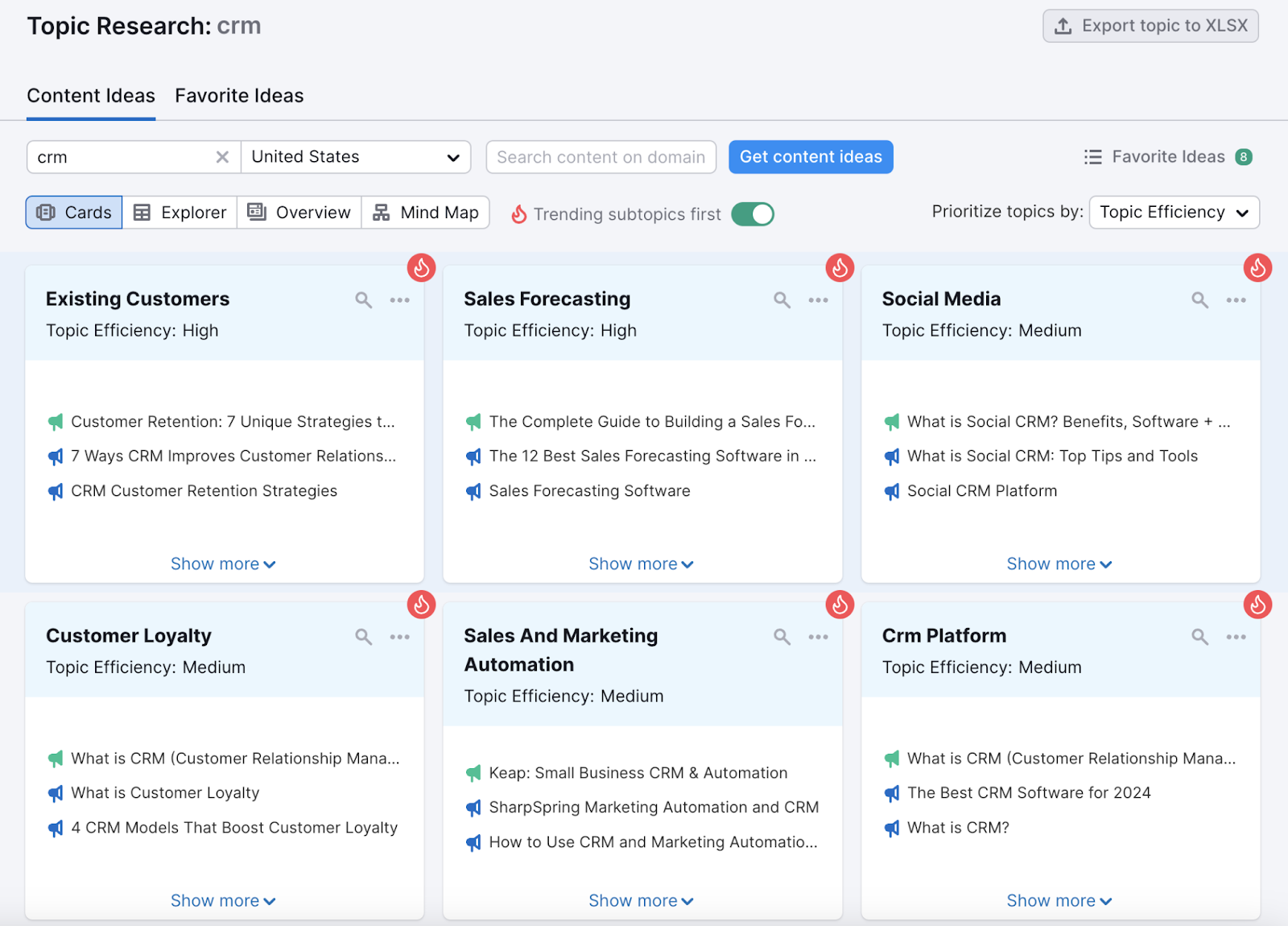Click the search magnifier on Existing Customers card
Screen dimensions: 1288x926
point(363,299)
